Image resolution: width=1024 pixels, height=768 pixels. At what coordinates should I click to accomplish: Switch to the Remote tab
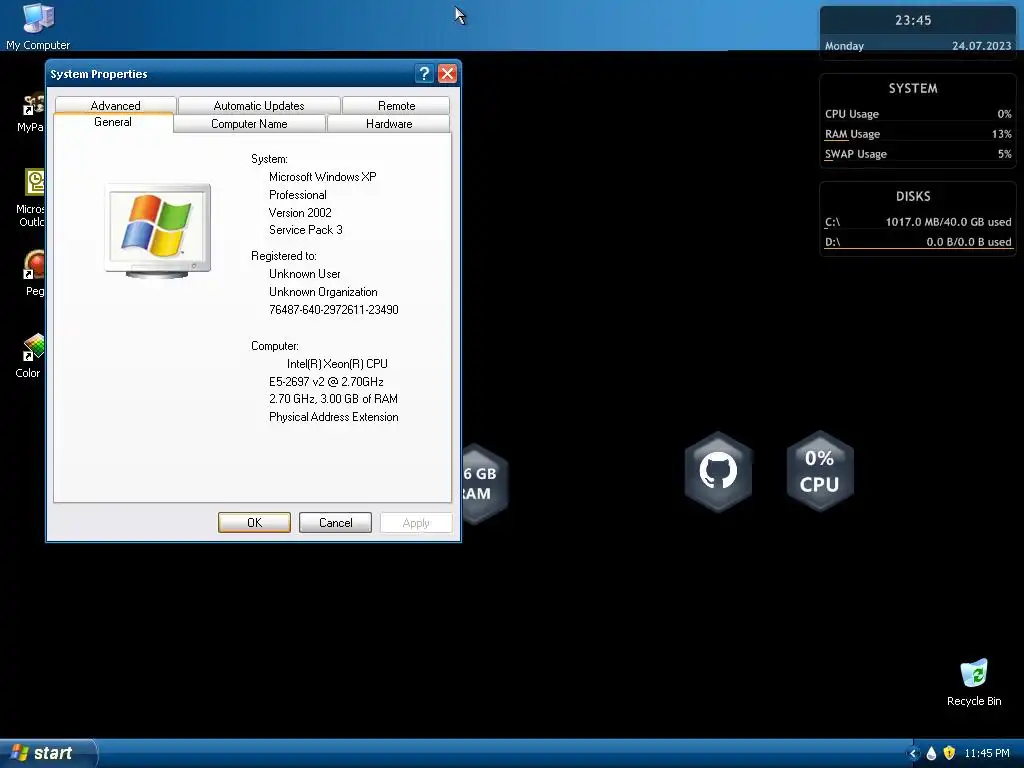click(x=396, y=105)
